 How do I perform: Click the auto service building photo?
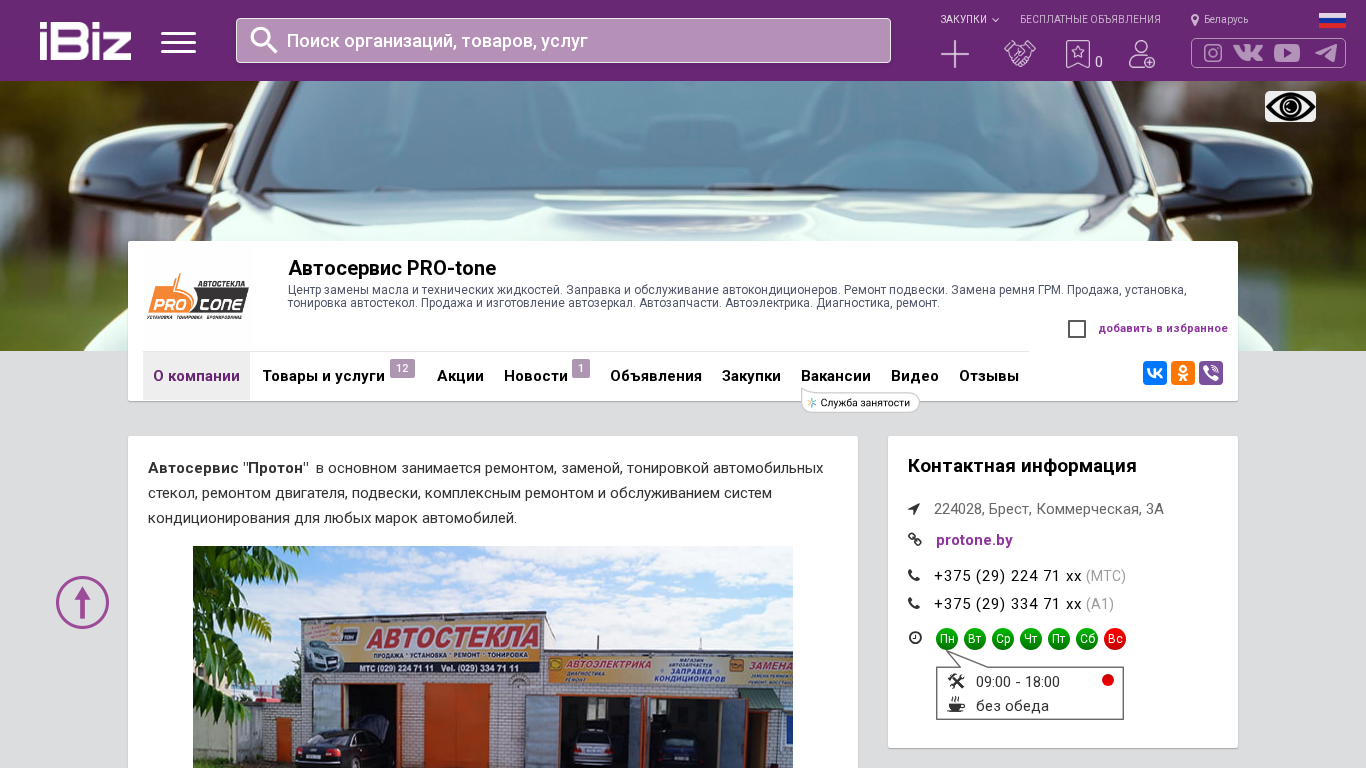(493, 657)
